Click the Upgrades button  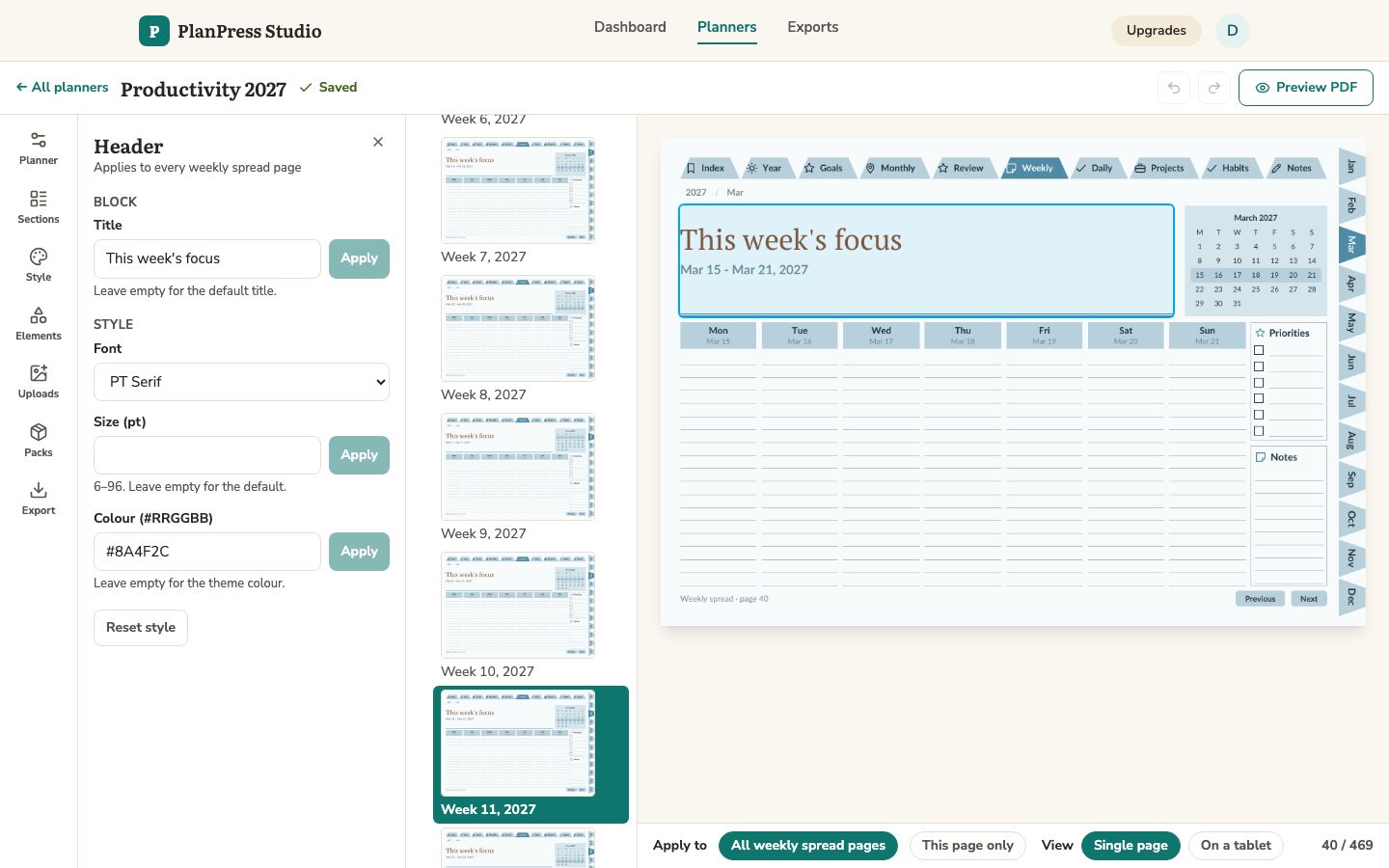point(1157,31)
